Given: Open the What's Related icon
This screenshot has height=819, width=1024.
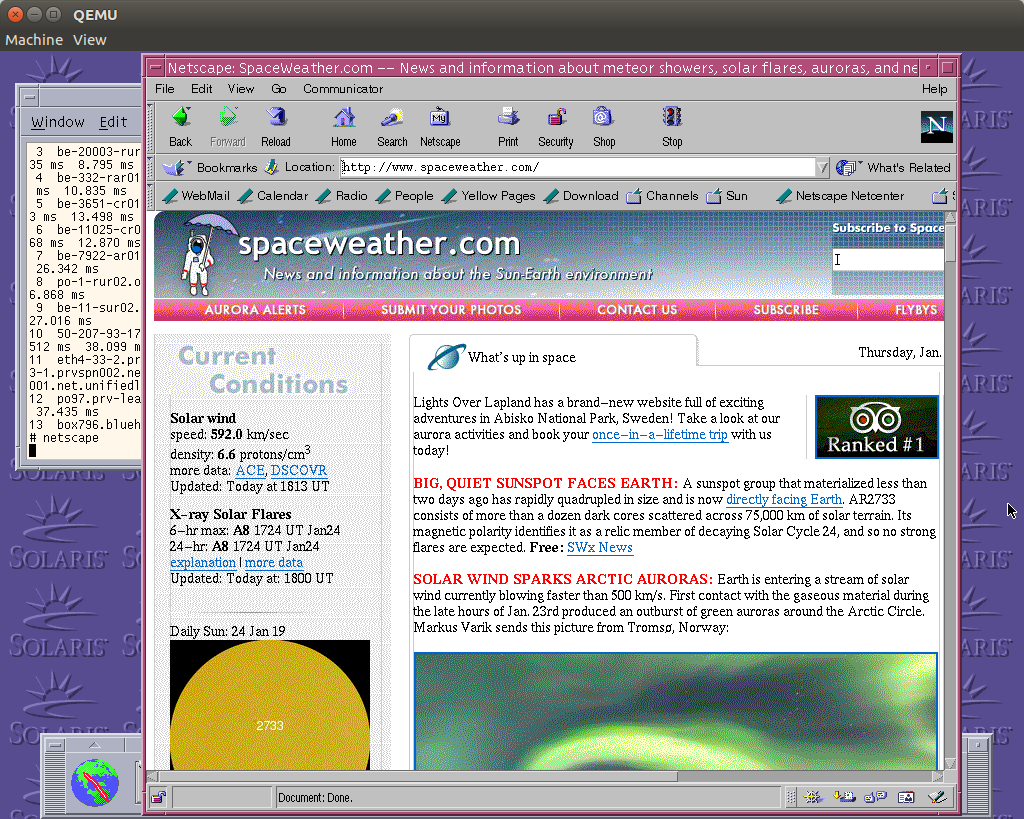Looking at the screenshot, I should [847, 168].
